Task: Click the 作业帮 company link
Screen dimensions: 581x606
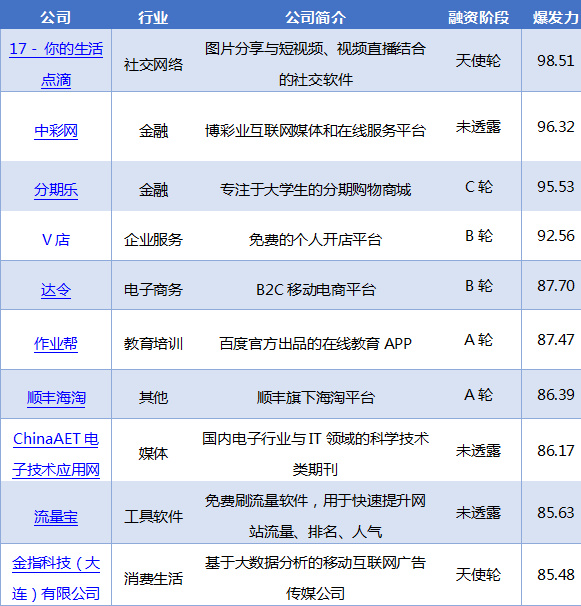Action: click(56, 344)
